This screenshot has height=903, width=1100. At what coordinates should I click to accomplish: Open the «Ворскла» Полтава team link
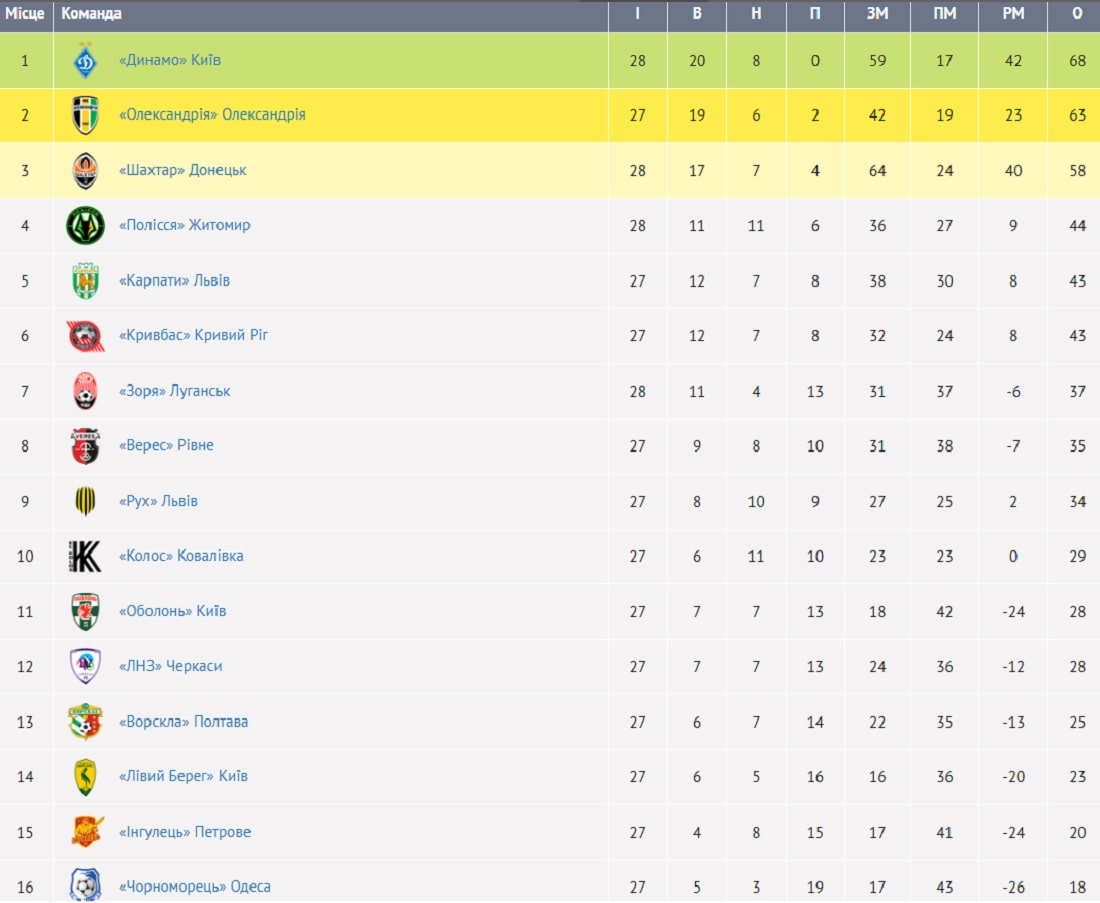click(183, 722)
